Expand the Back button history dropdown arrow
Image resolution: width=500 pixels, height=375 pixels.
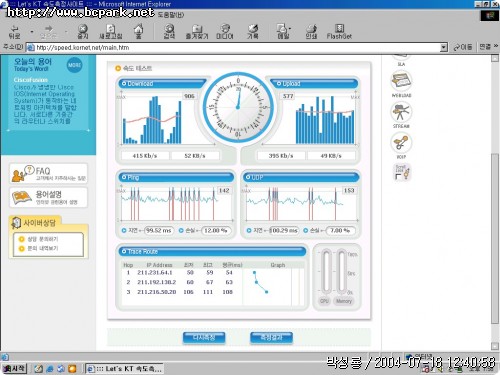32,32
